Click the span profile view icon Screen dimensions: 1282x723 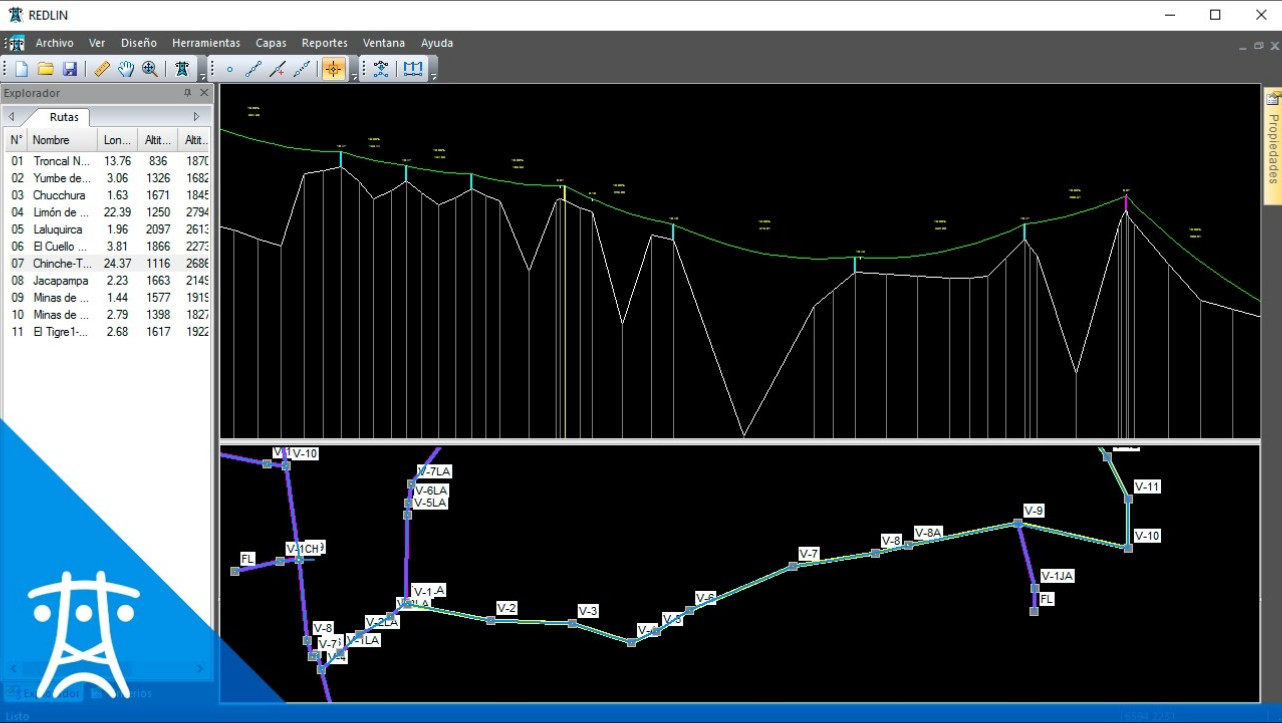(x=412, y=69)
